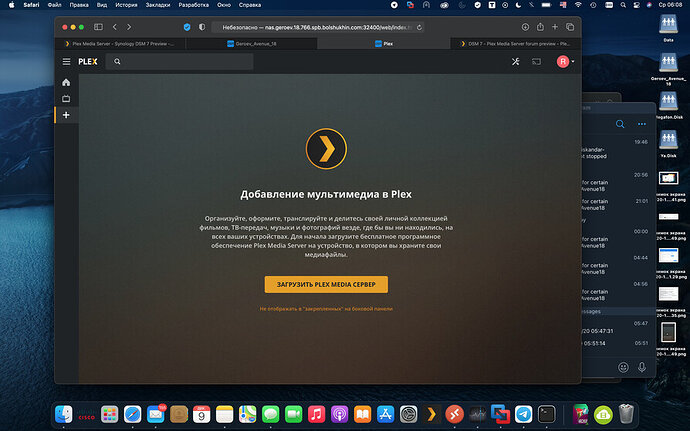Show Safari tab overview
The height and width of the screenshot is (431, 690).
tap(570, 27)
